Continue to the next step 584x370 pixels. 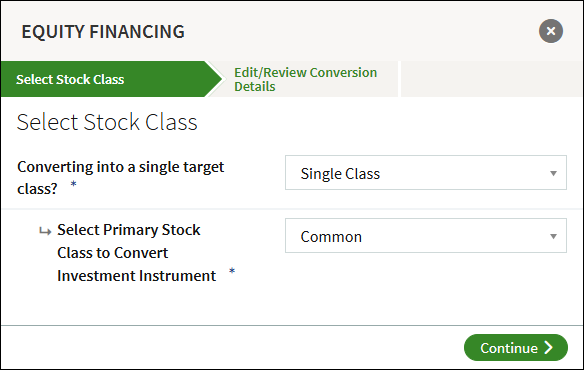click(x=516, y=348)
